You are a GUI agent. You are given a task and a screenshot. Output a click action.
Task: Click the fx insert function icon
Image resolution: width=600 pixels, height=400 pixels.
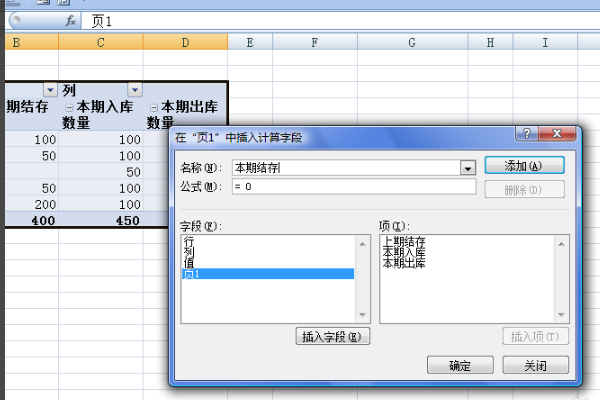[70, 21]
